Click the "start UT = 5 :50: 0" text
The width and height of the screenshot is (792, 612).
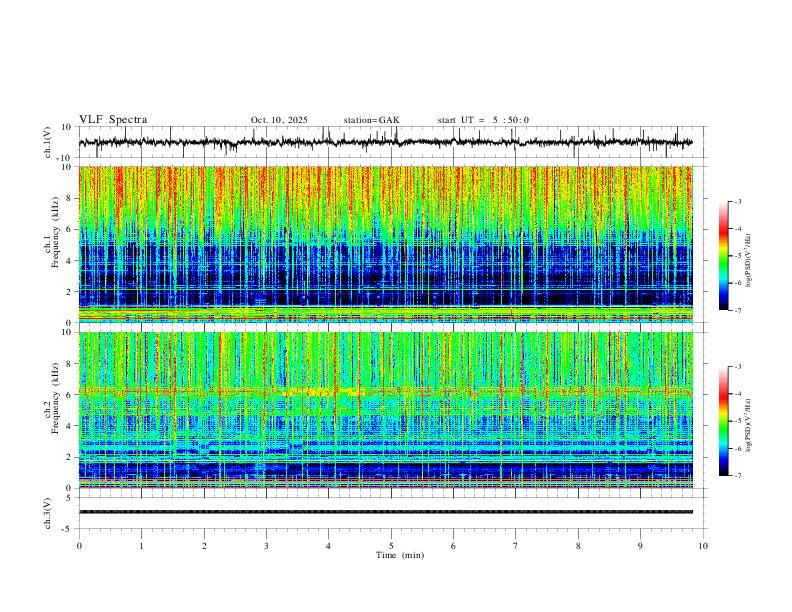click(x=483, y=120)
